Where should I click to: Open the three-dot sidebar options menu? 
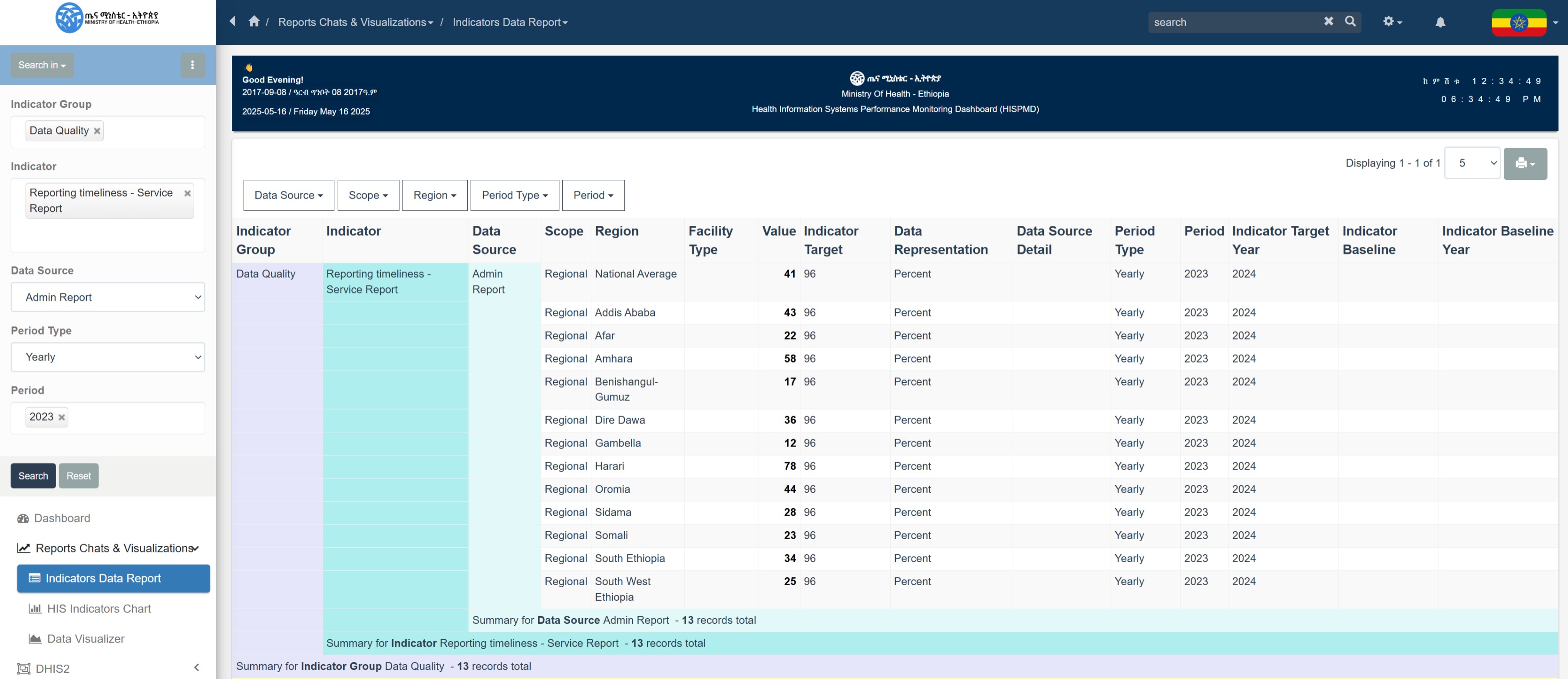[192, 65]
